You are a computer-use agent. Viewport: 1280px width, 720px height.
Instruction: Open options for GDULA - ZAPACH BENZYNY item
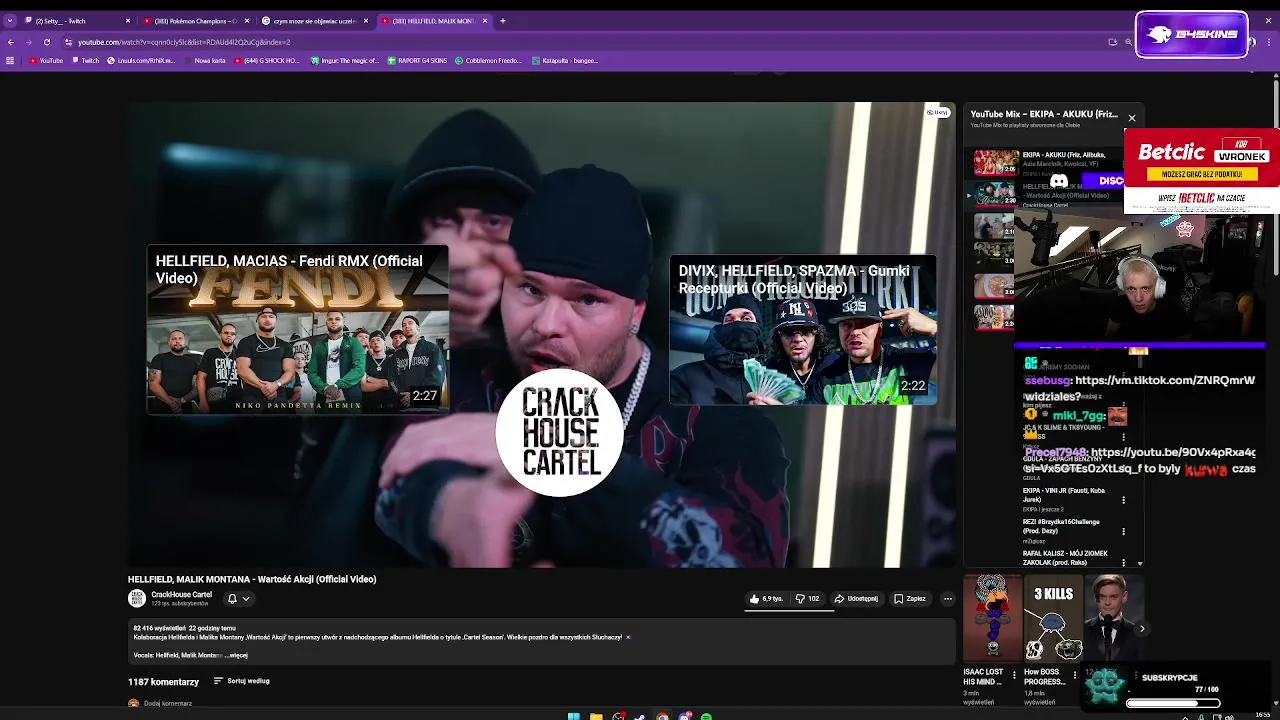[x=1124, y=468]
